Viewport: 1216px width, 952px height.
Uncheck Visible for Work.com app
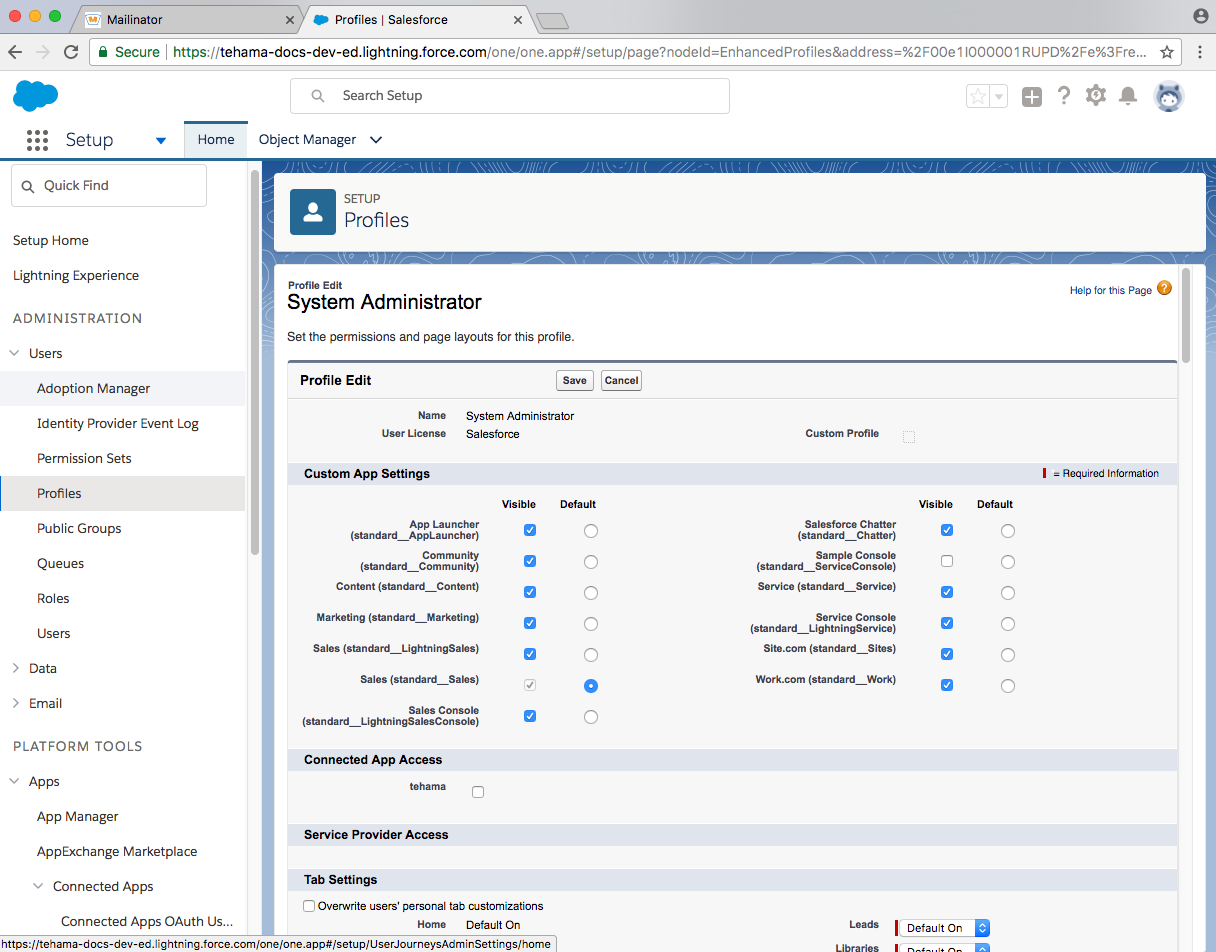click(947, 686)
